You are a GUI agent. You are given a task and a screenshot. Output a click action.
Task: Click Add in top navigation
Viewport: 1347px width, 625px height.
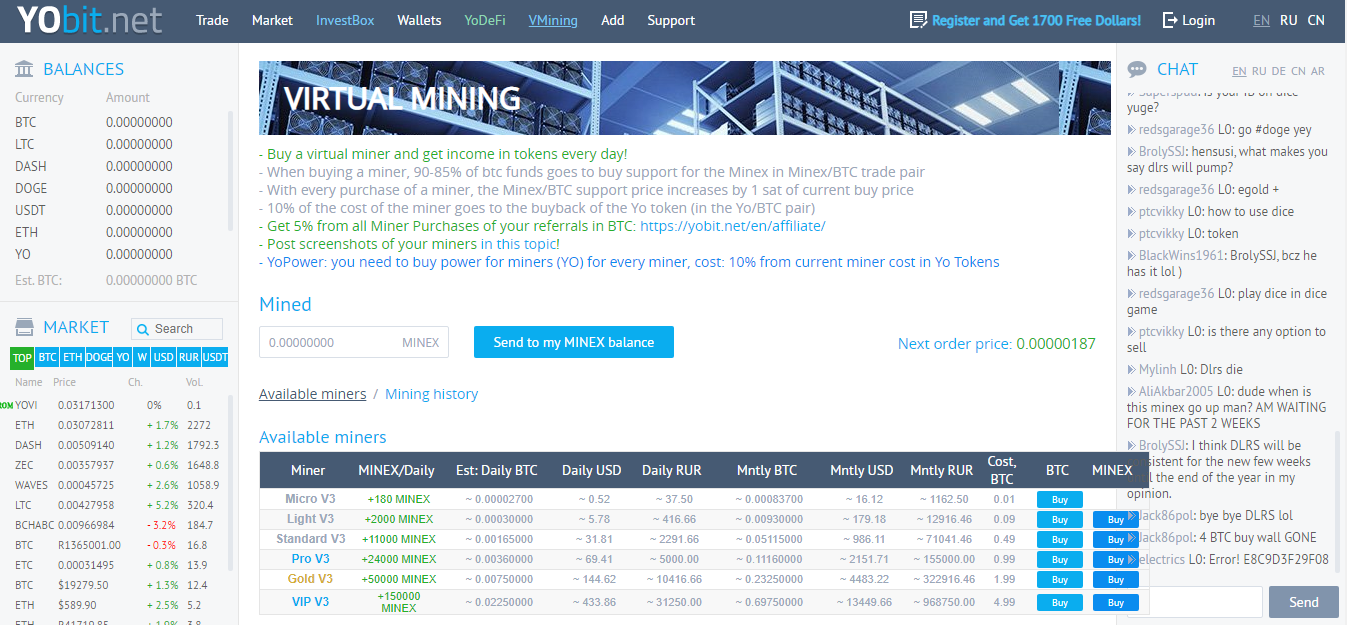click(613, 20)
